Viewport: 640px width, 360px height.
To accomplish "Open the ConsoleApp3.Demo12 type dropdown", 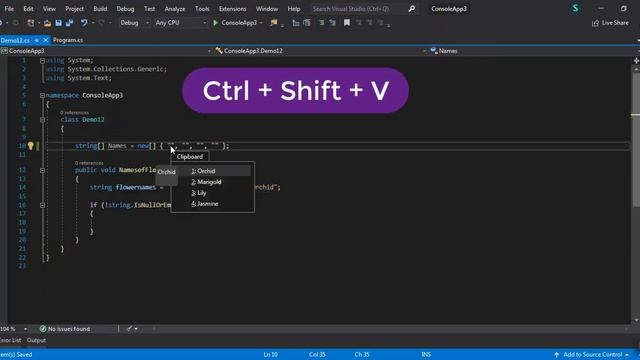I will point(320,51).
